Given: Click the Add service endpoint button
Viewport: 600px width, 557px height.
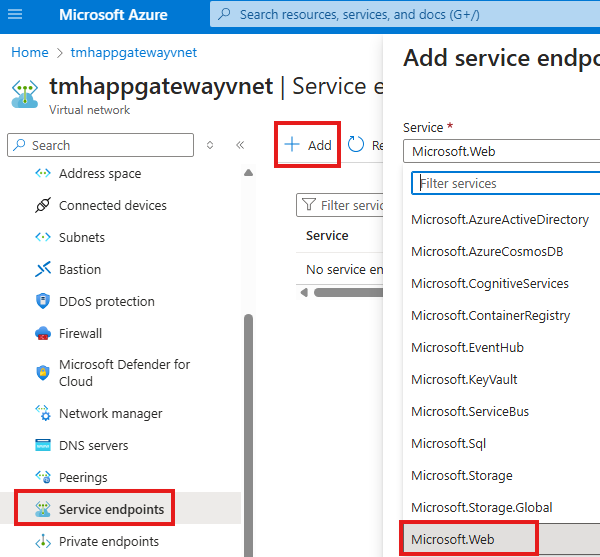Looking at the screenshot, I should 308,145.
